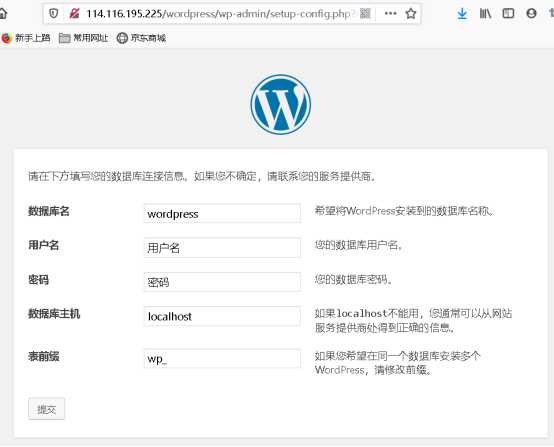The width and height of the screenshot is (554, 447).
Task: Open the 常用网址 bookmarks folder
Action: [x=83, y=38]
